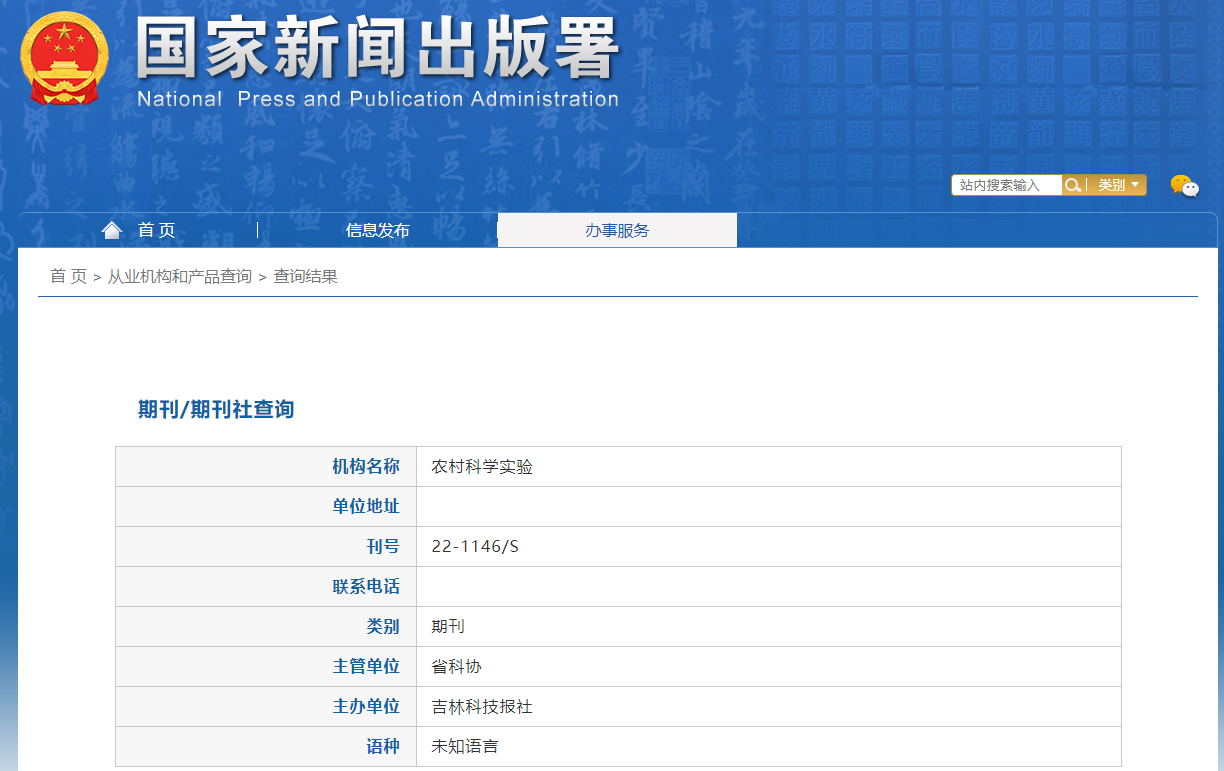Click the 22-1146/S journal number value
The width and height of the screenshot is (1224, 771).
pos(475,547)
